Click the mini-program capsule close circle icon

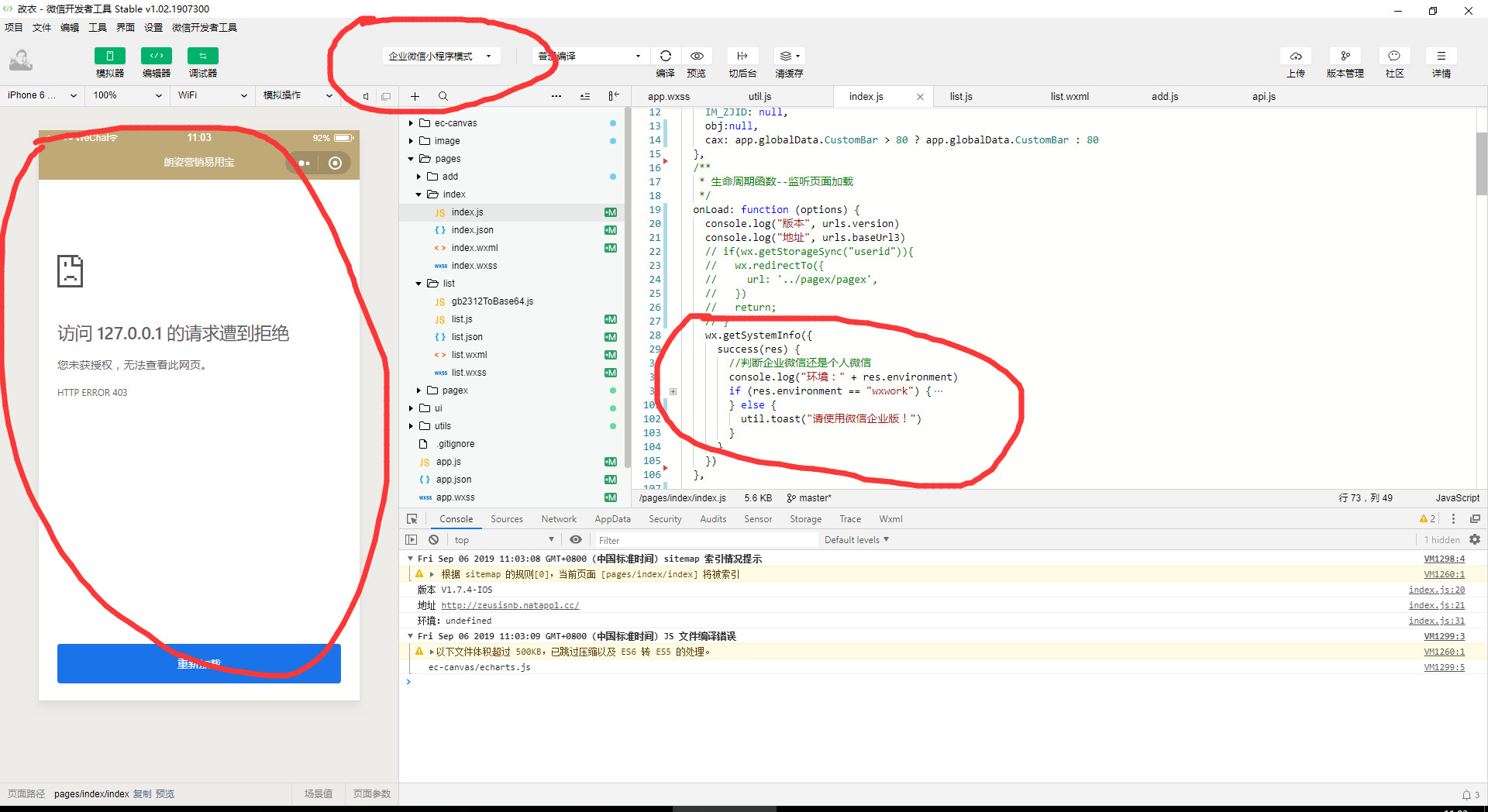[x=336, y=163]
